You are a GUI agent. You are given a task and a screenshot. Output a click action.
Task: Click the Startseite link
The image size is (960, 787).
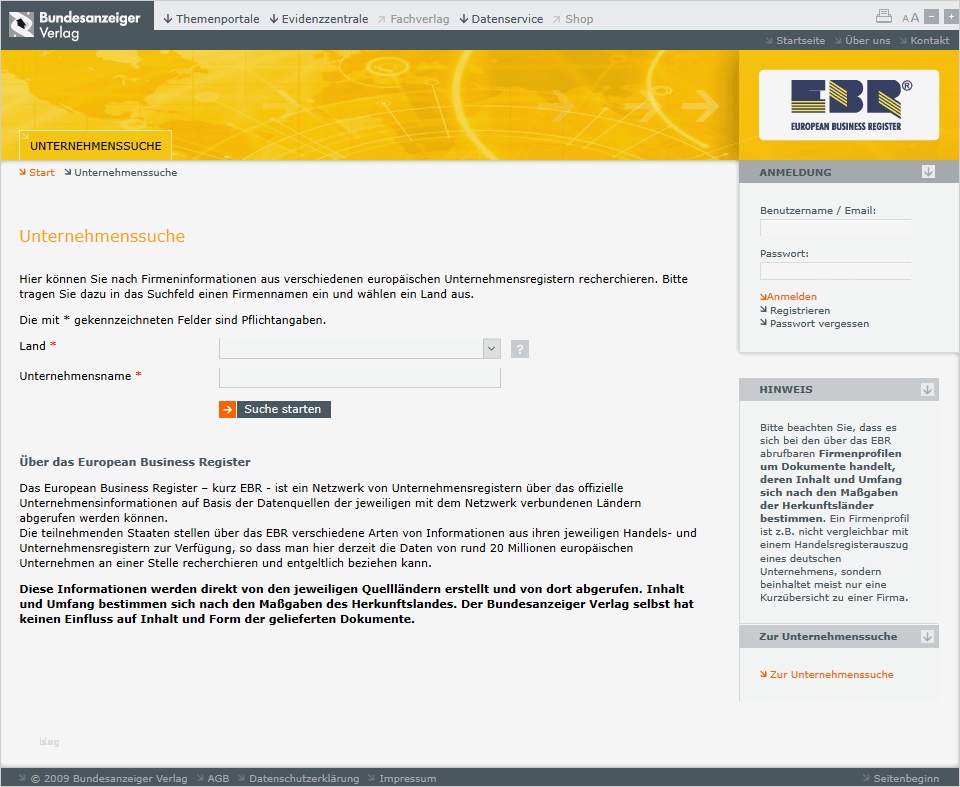795,40
